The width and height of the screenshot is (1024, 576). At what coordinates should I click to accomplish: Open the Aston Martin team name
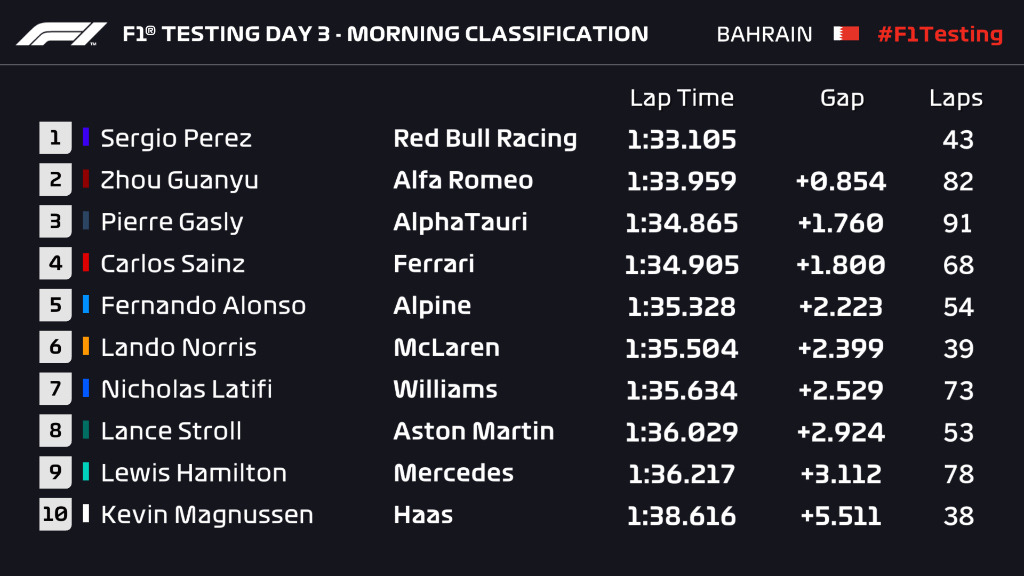coord(473,431)
